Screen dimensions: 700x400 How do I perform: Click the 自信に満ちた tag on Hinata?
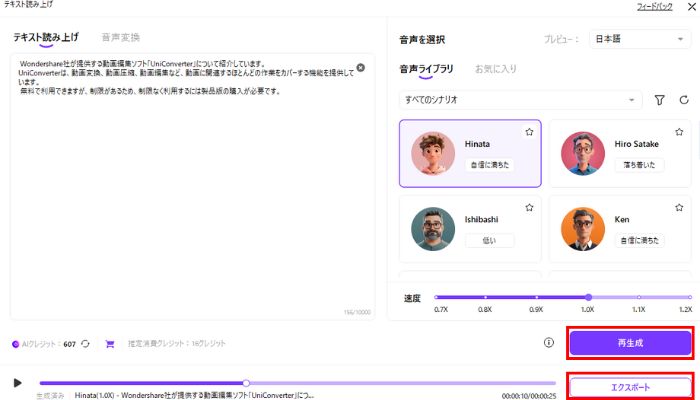tap(490, 165)
